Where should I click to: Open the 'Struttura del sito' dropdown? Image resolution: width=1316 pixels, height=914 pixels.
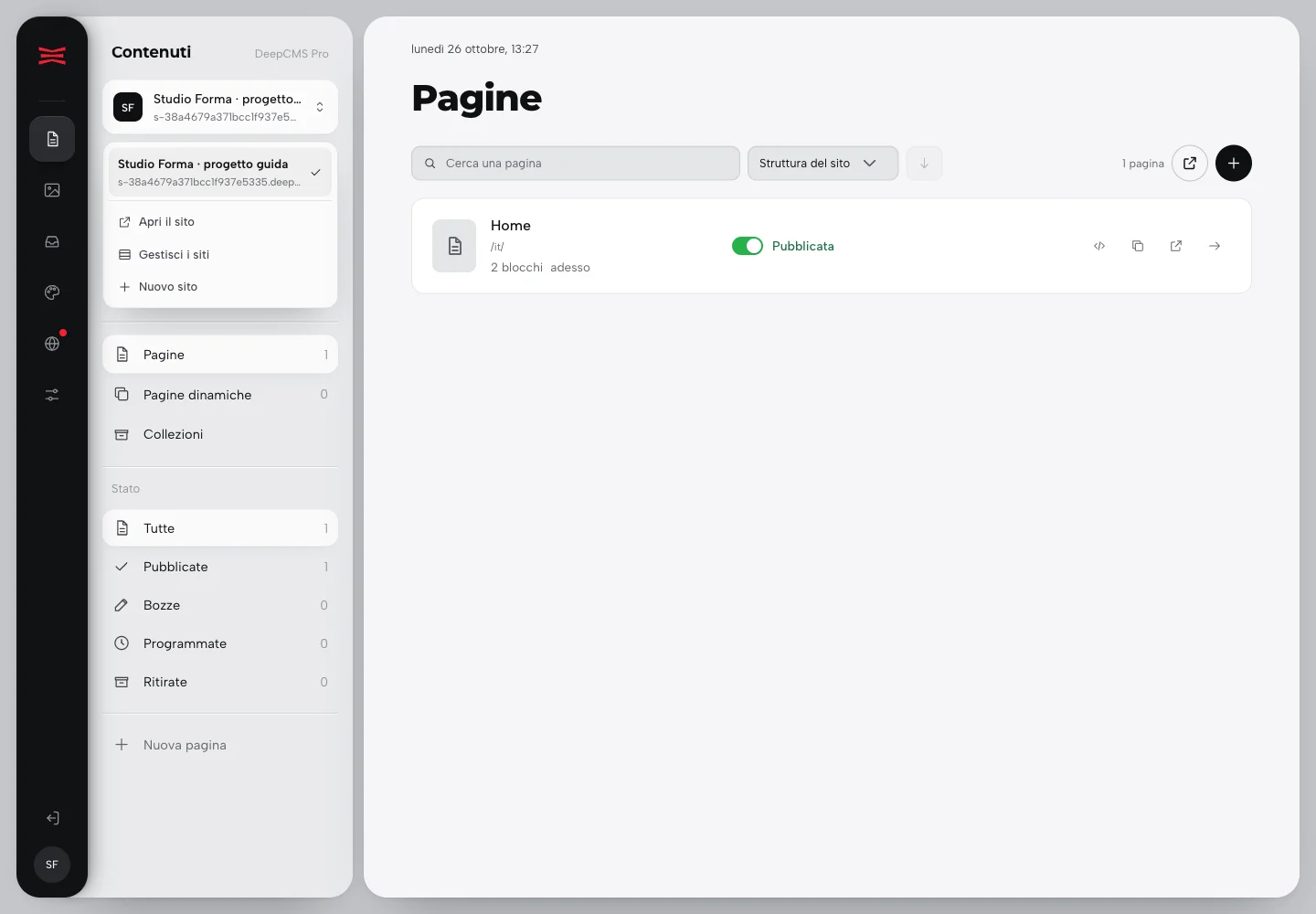click(x=822, y=164)
